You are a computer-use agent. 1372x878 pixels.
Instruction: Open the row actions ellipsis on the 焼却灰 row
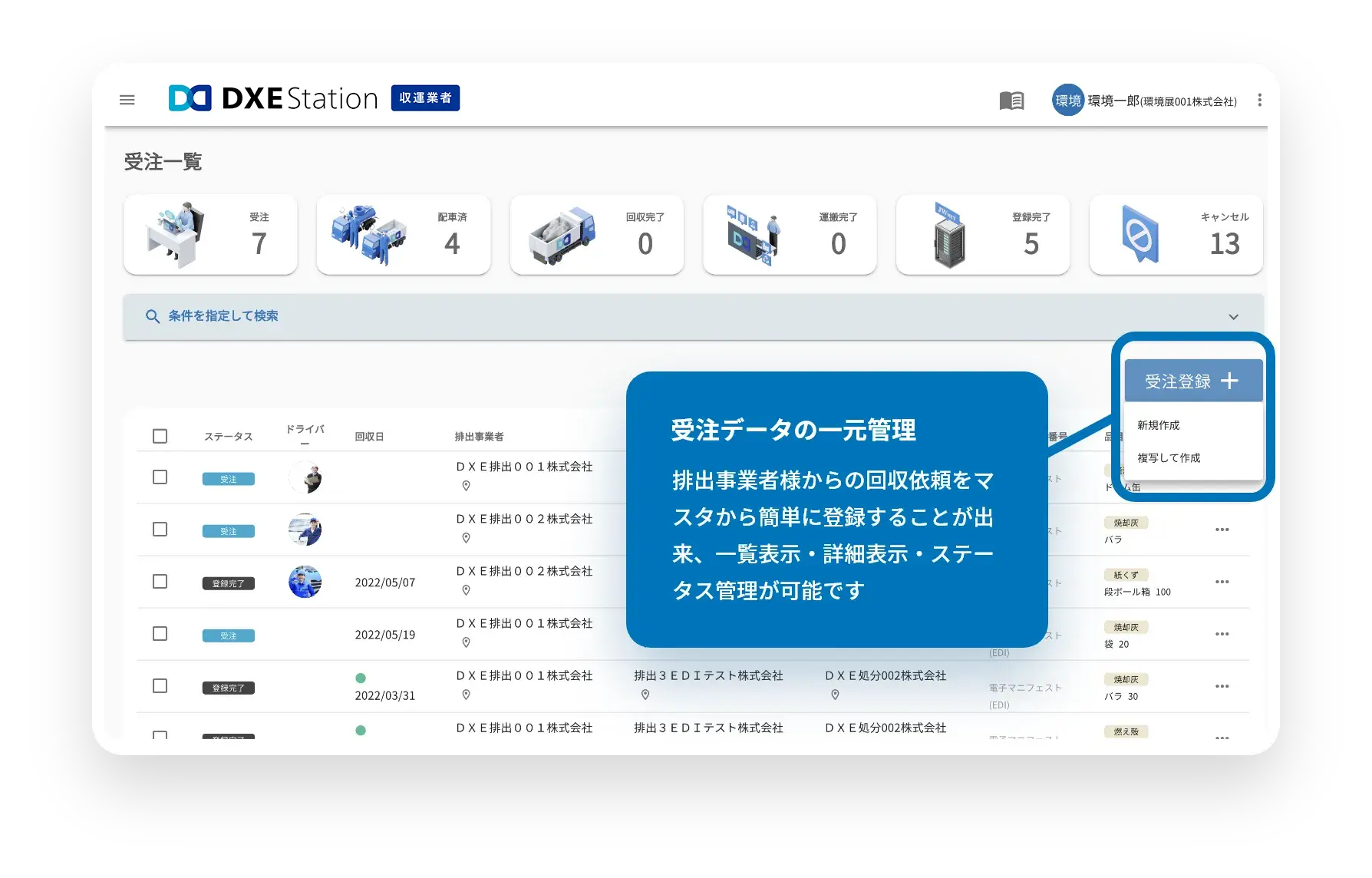tap(1223, 530)
